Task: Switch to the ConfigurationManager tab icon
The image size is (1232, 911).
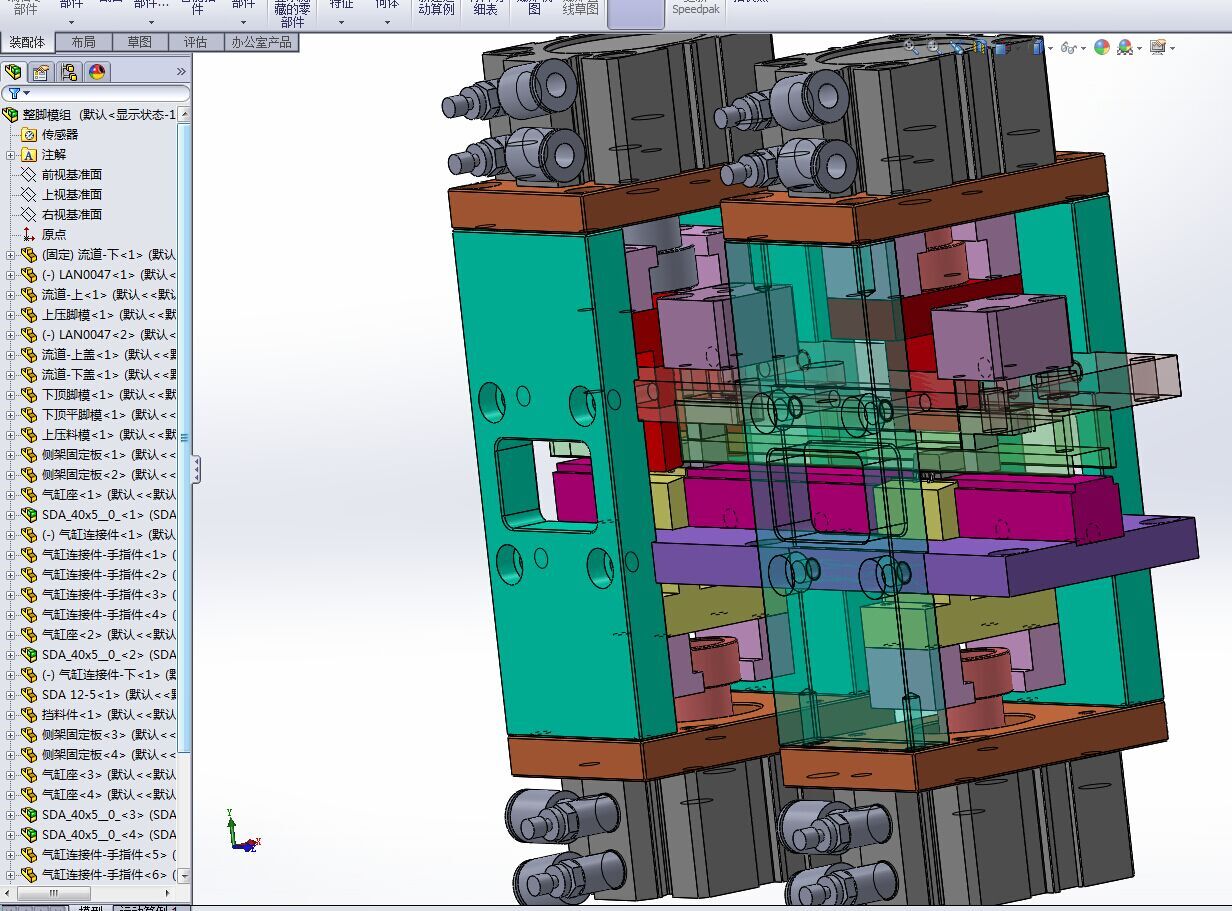Action: 69,72
